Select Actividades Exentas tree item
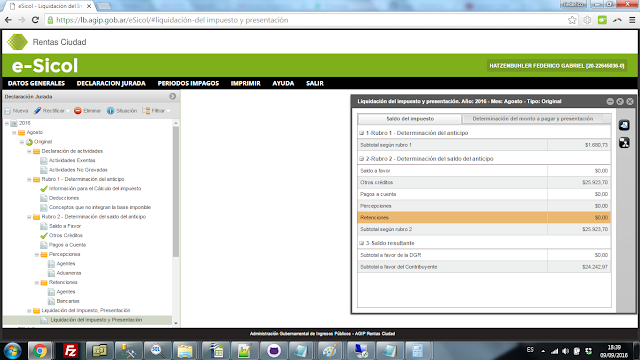640x360 pixels. [x=72, y=160]
